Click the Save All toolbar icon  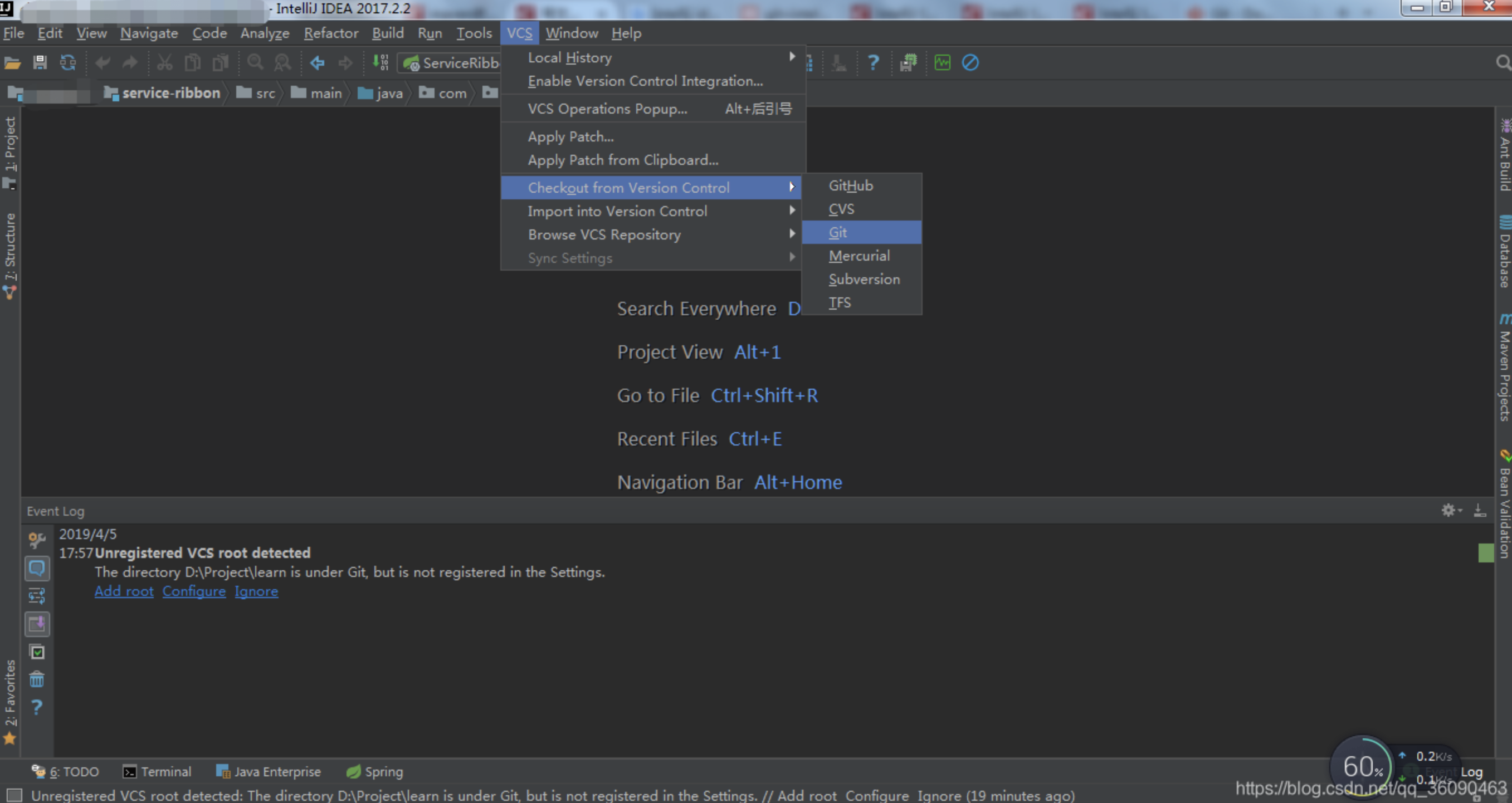point(40,62)
